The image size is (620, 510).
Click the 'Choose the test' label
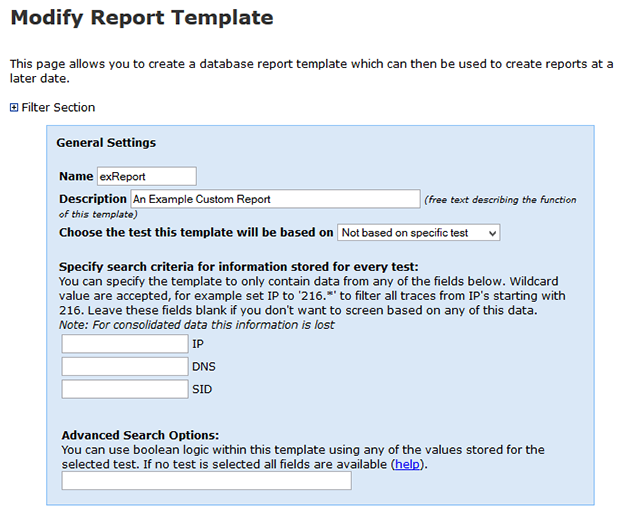(x=196, y=232)
